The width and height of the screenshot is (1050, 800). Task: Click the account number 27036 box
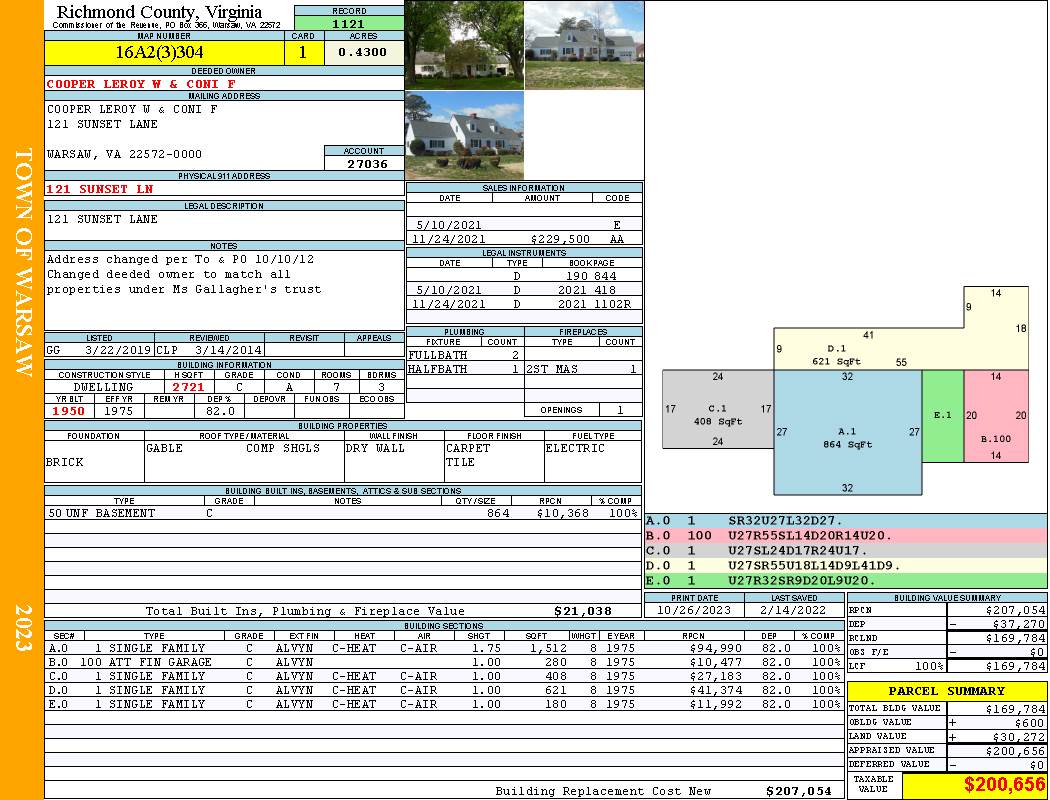pyautogui.click(x=364, y=163)
